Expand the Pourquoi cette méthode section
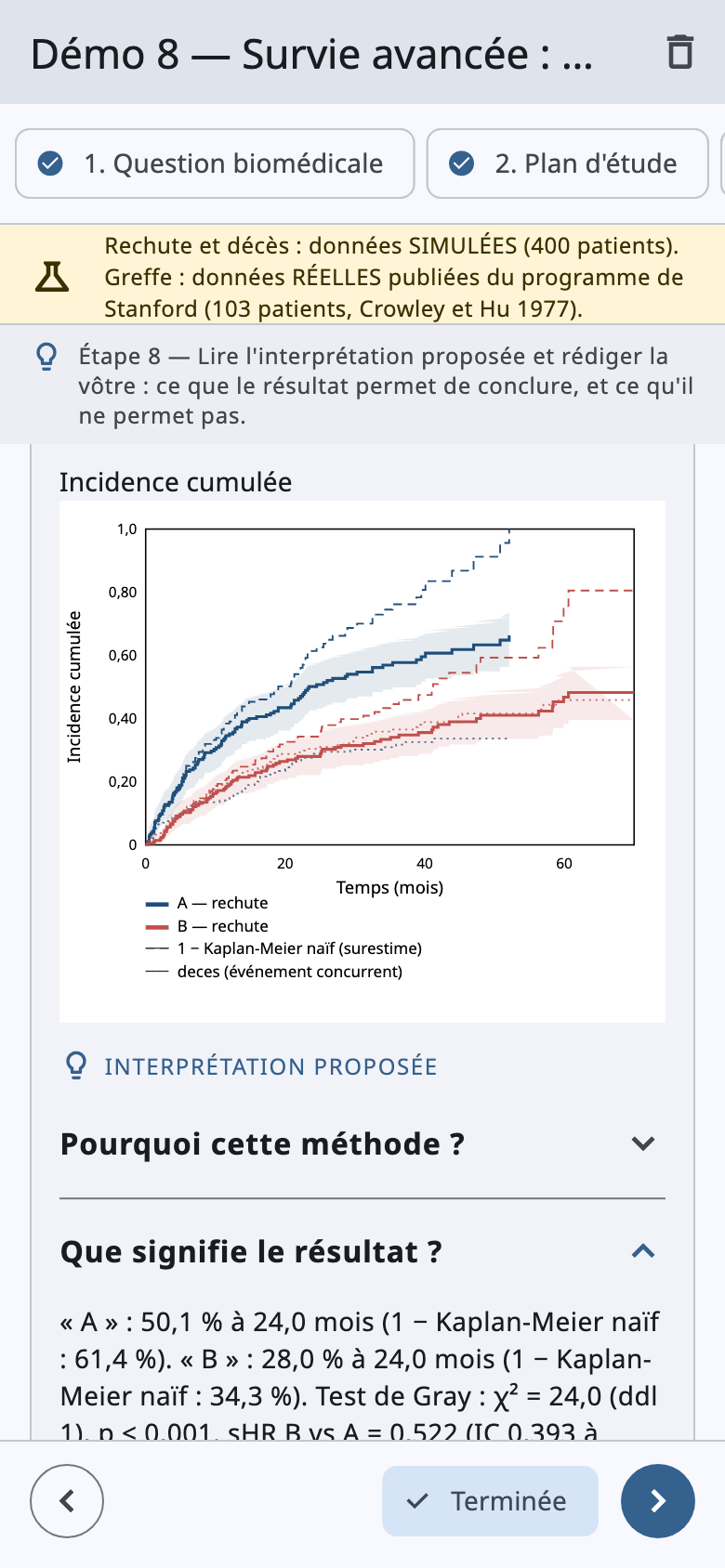 coord(362,1144)
